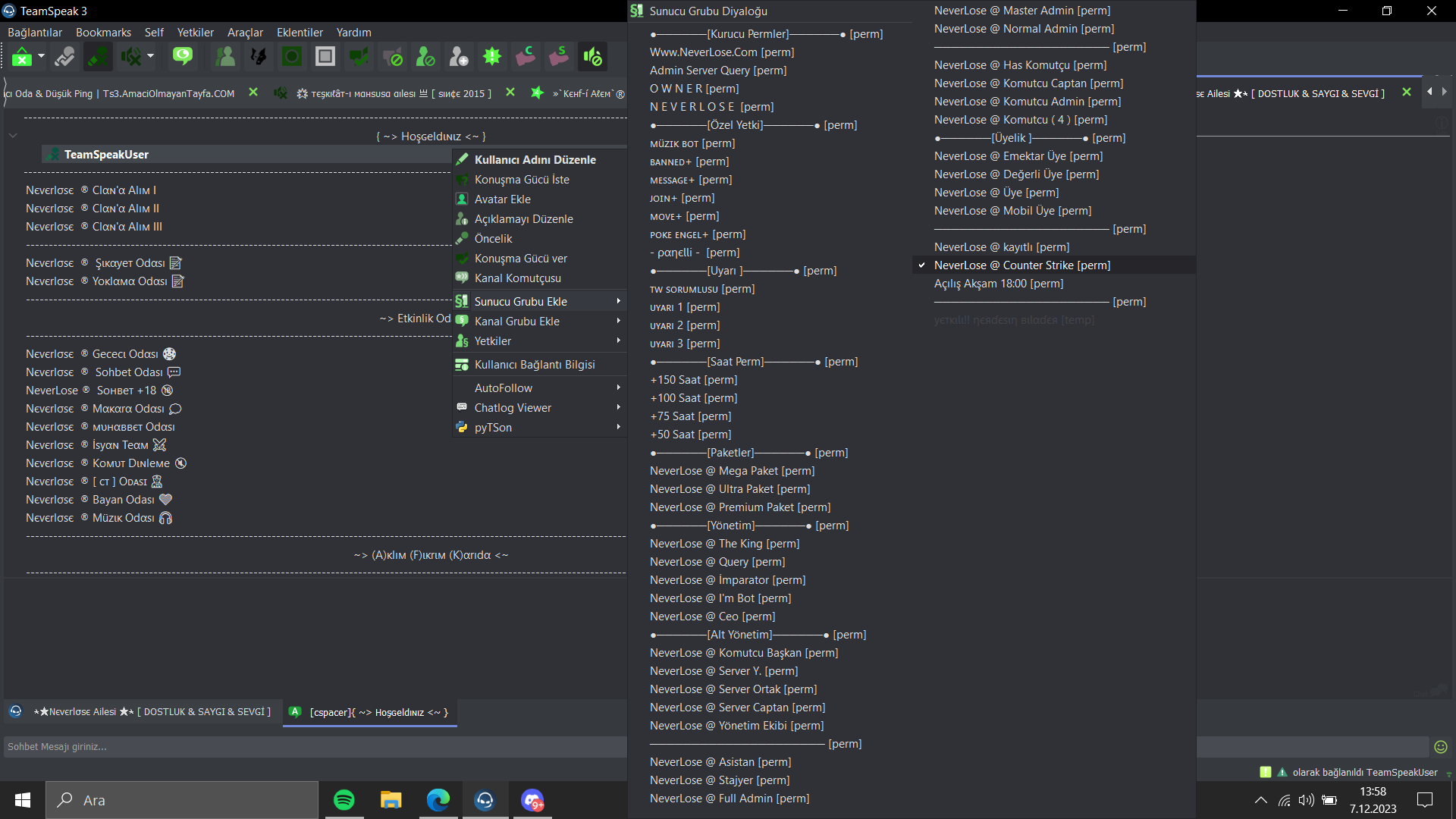Choose Kullanıcı Adını Düzenle from the context menu

coord(540,160)
